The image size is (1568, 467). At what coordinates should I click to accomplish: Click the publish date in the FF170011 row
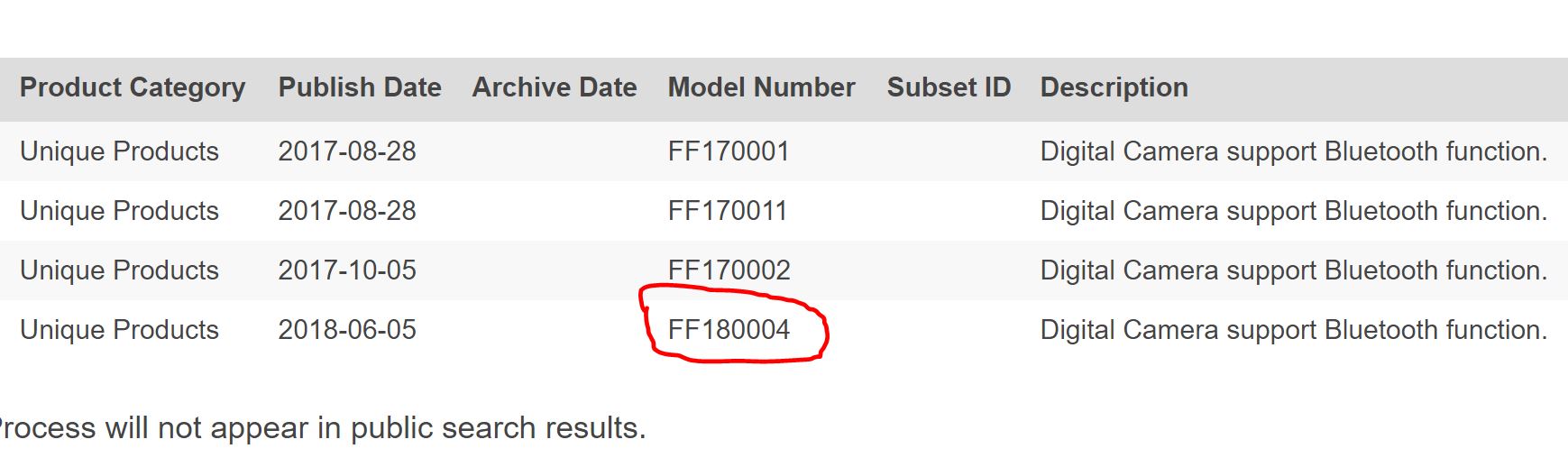point(347,211)
